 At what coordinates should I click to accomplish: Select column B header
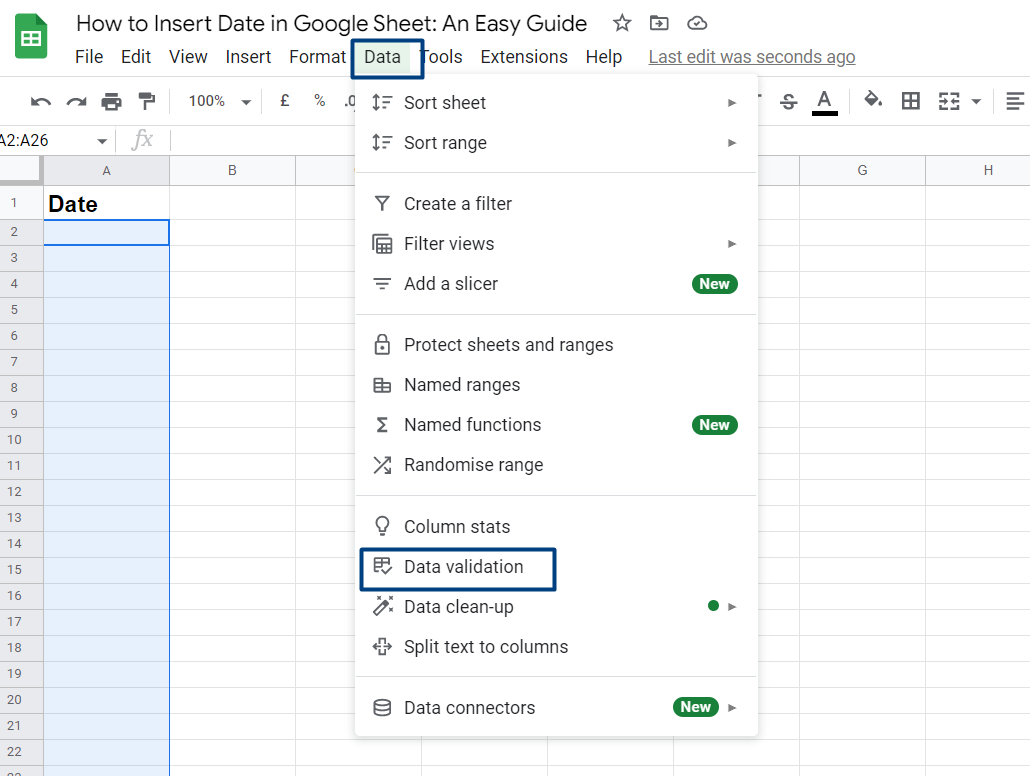[232, 171]
